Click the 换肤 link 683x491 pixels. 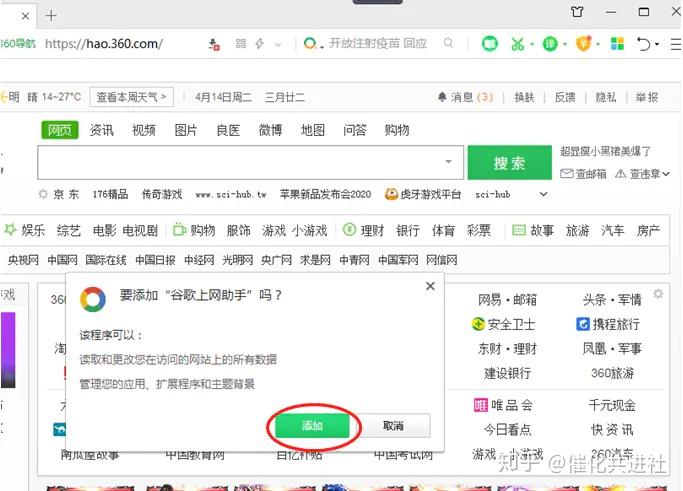[524, 97]
